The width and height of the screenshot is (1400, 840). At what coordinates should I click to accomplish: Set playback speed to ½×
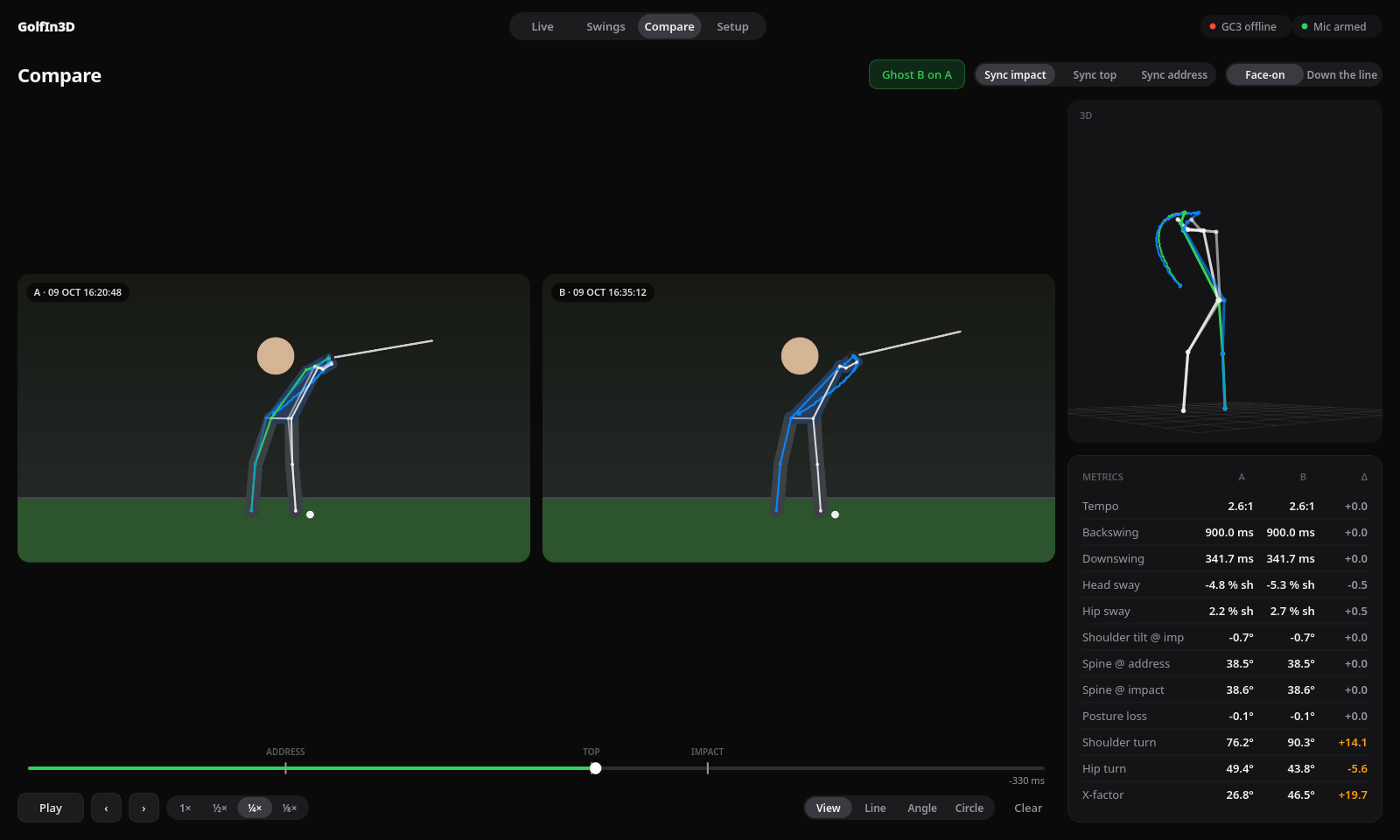[x=220, y=808]
